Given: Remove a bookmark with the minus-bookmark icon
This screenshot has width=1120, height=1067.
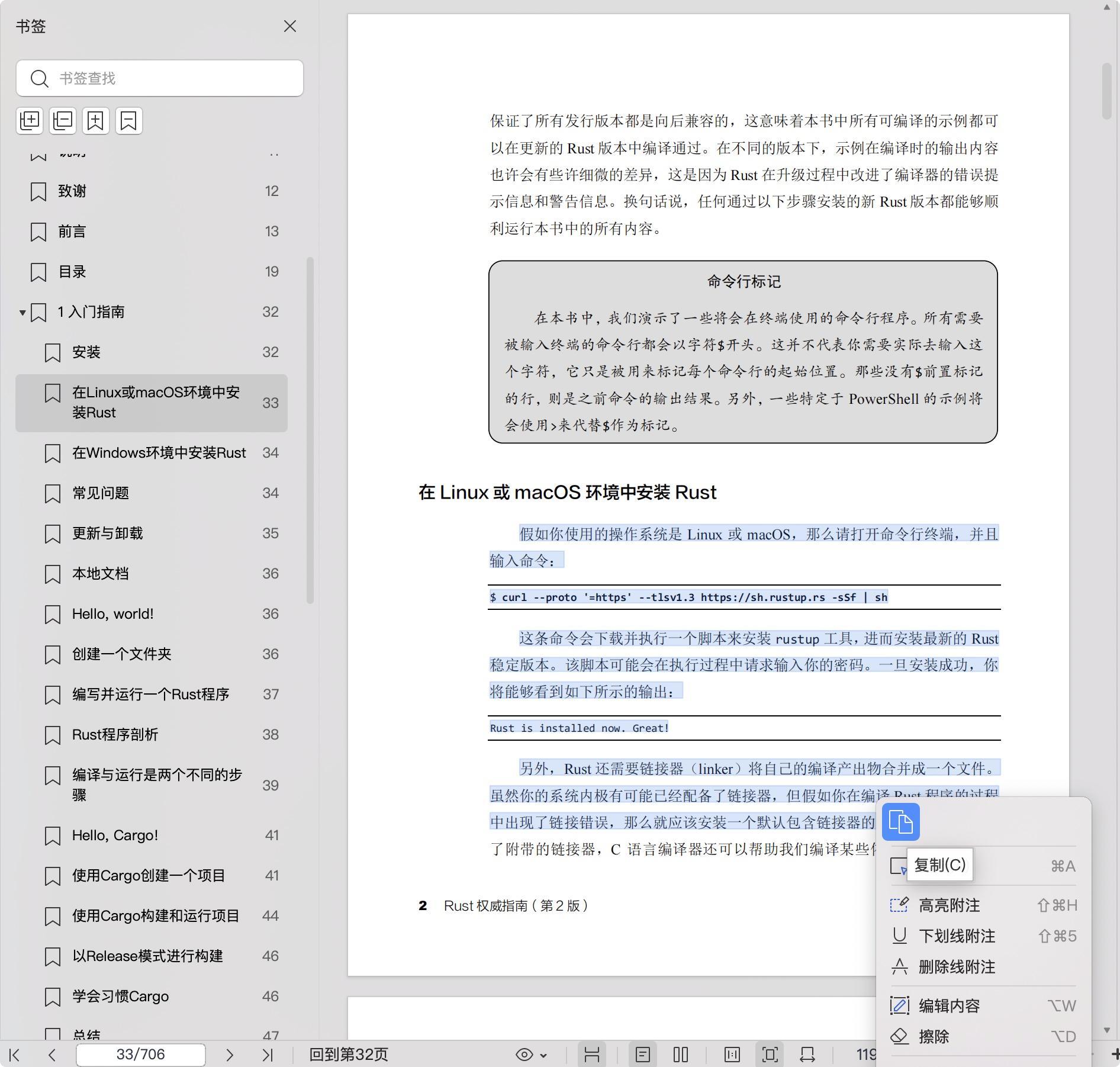Looking at the screenshot, I should (128, 121).
